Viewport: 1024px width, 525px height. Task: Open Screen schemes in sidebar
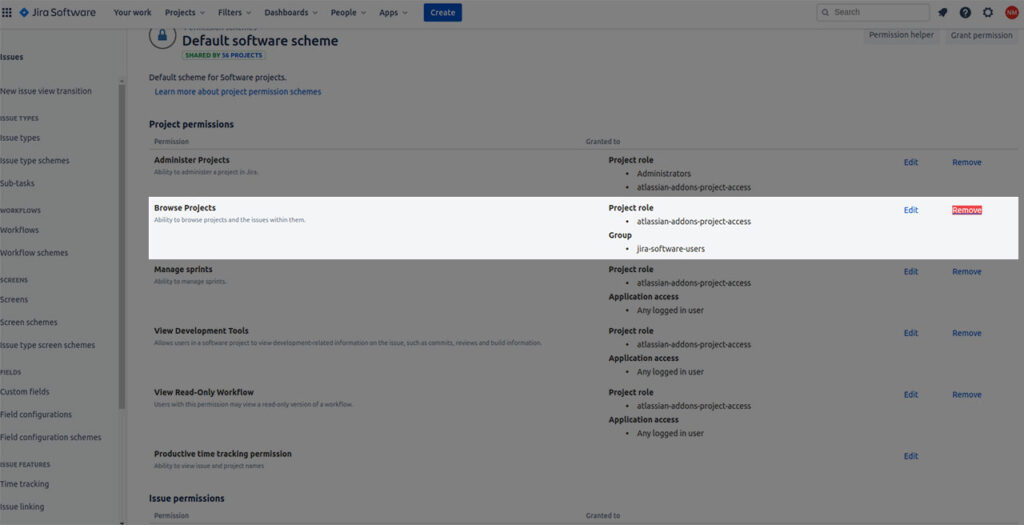[x=29, y=323]
